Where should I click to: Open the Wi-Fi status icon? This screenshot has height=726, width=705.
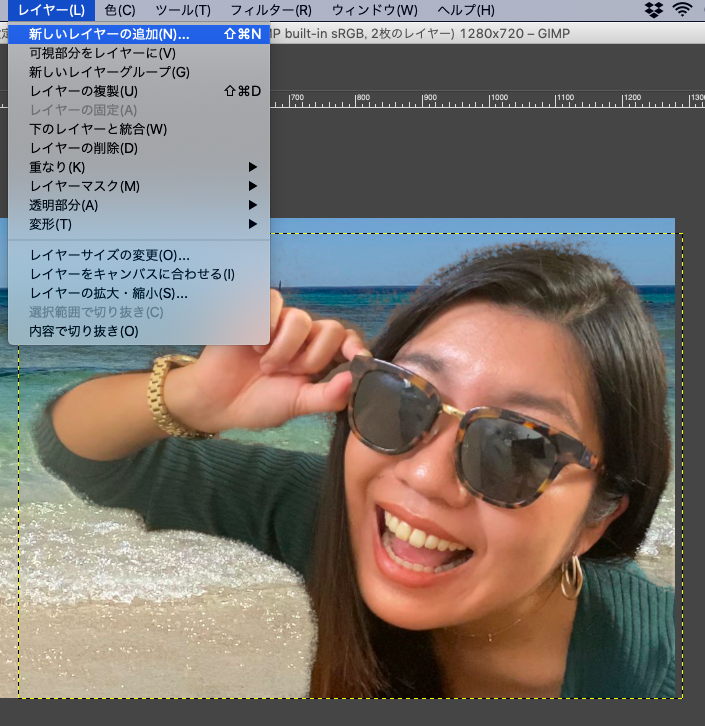[682, 10]
